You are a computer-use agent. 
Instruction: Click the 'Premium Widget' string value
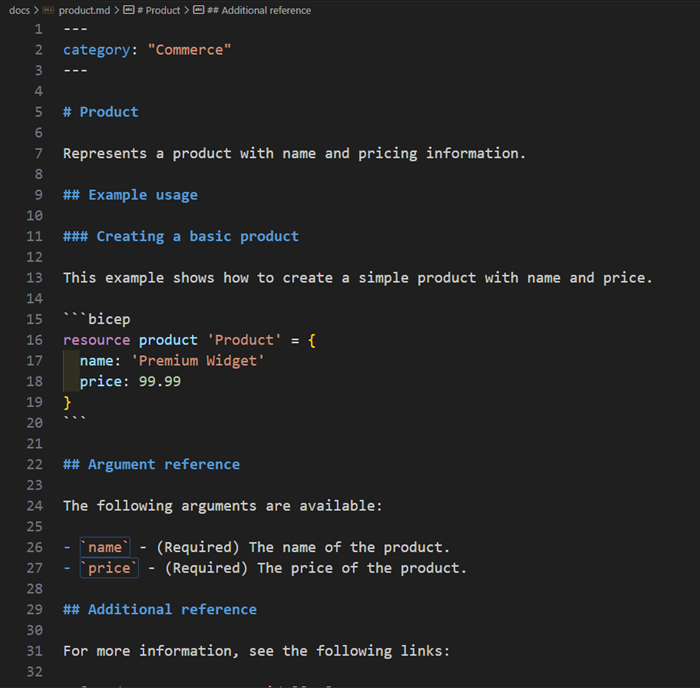tap(197, 361)
